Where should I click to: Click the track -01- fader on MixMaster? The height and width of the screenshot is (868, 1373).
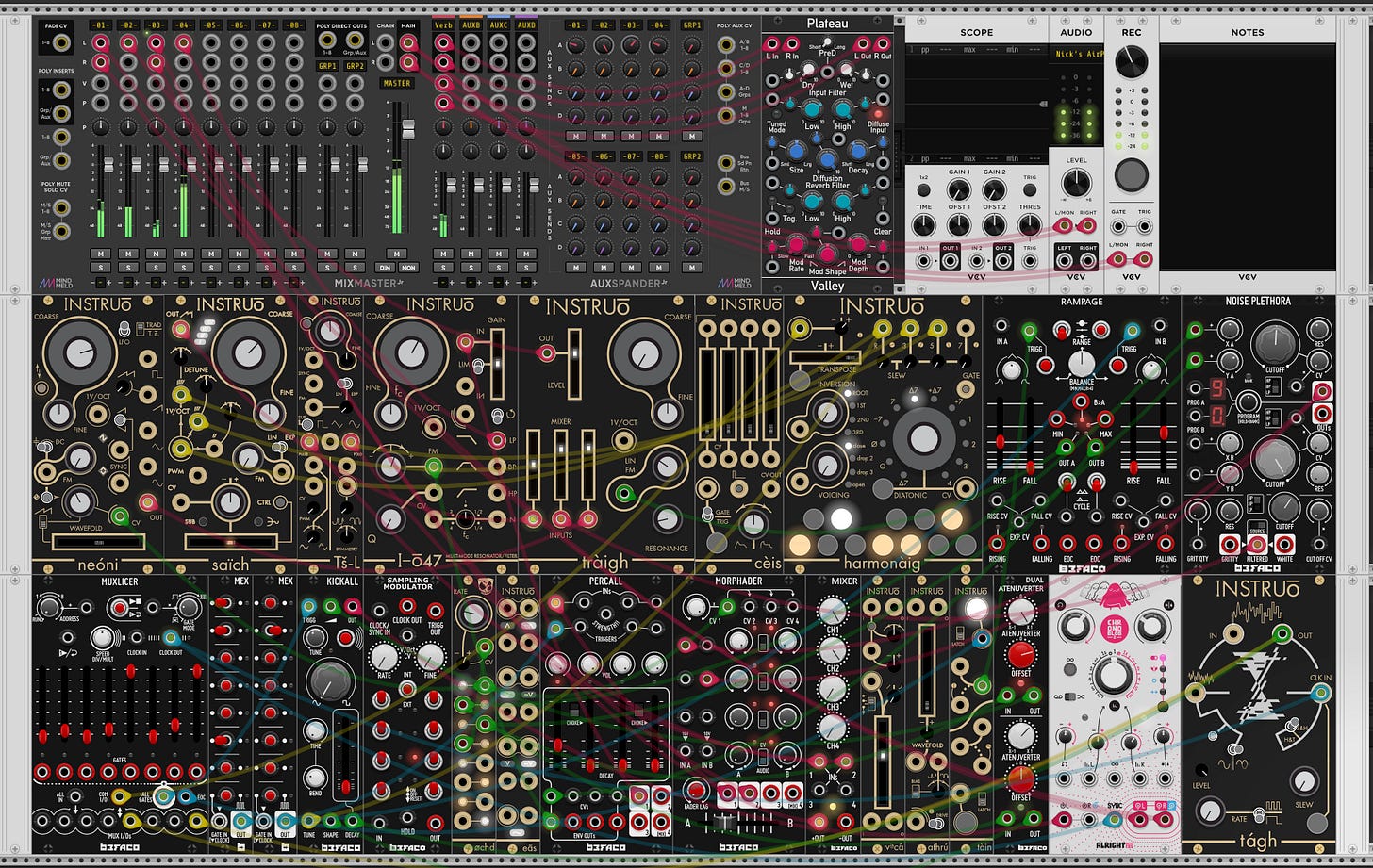point(108,166)
